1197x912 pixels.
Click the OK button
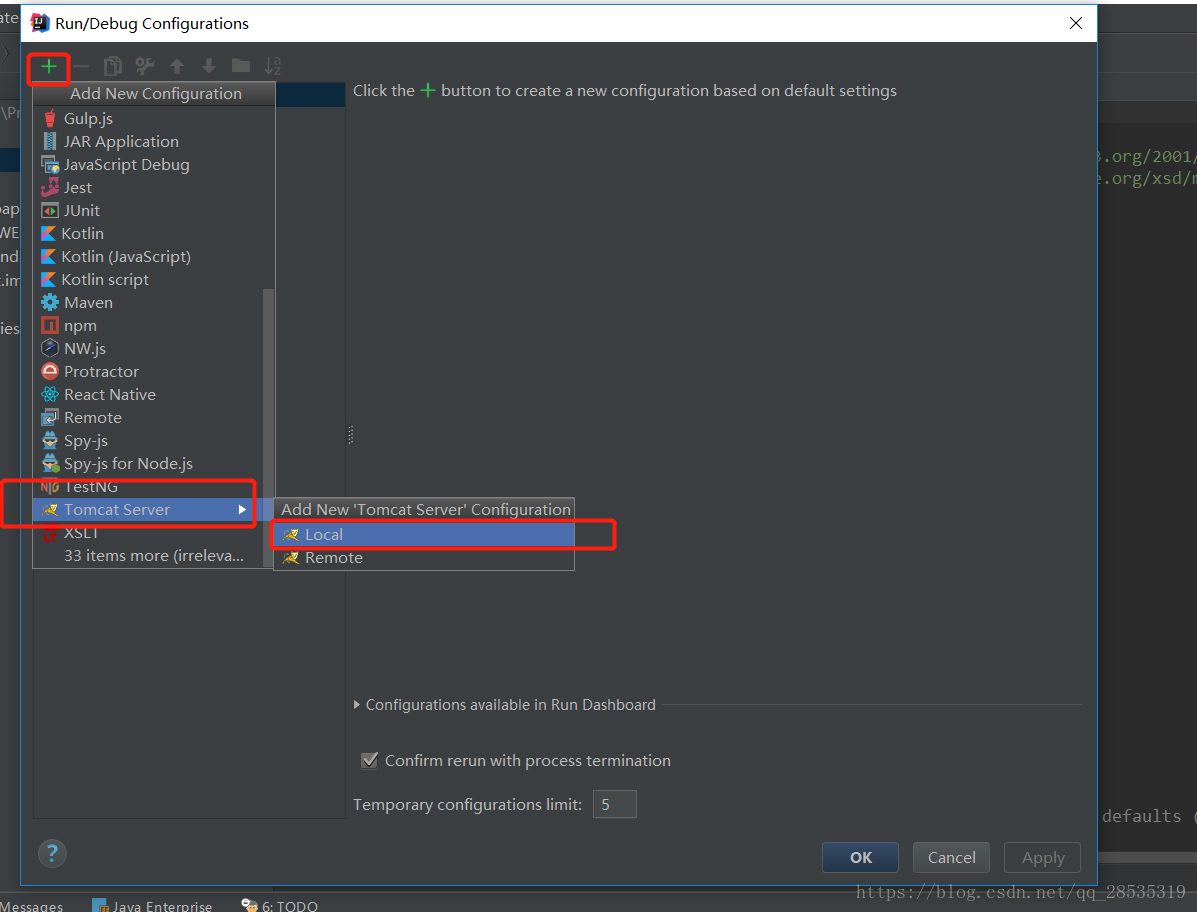pyautogui.click(x=860, y=857)
